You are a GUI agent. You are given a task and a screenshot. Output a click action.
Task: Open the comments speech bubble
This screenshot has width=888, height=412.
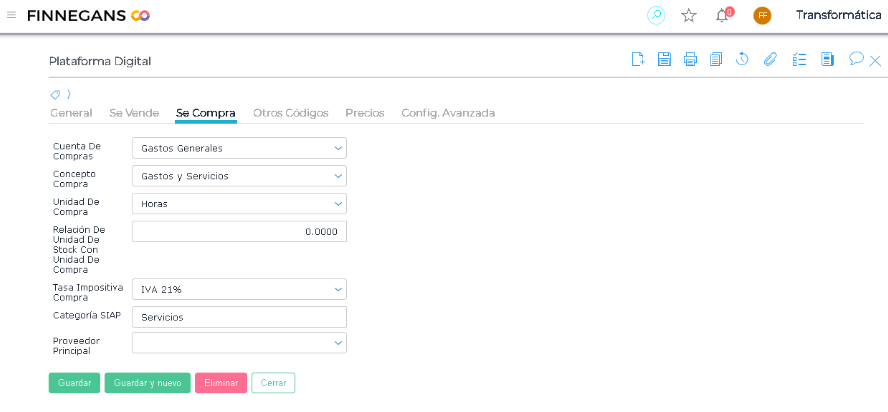(x=856, y=59)
